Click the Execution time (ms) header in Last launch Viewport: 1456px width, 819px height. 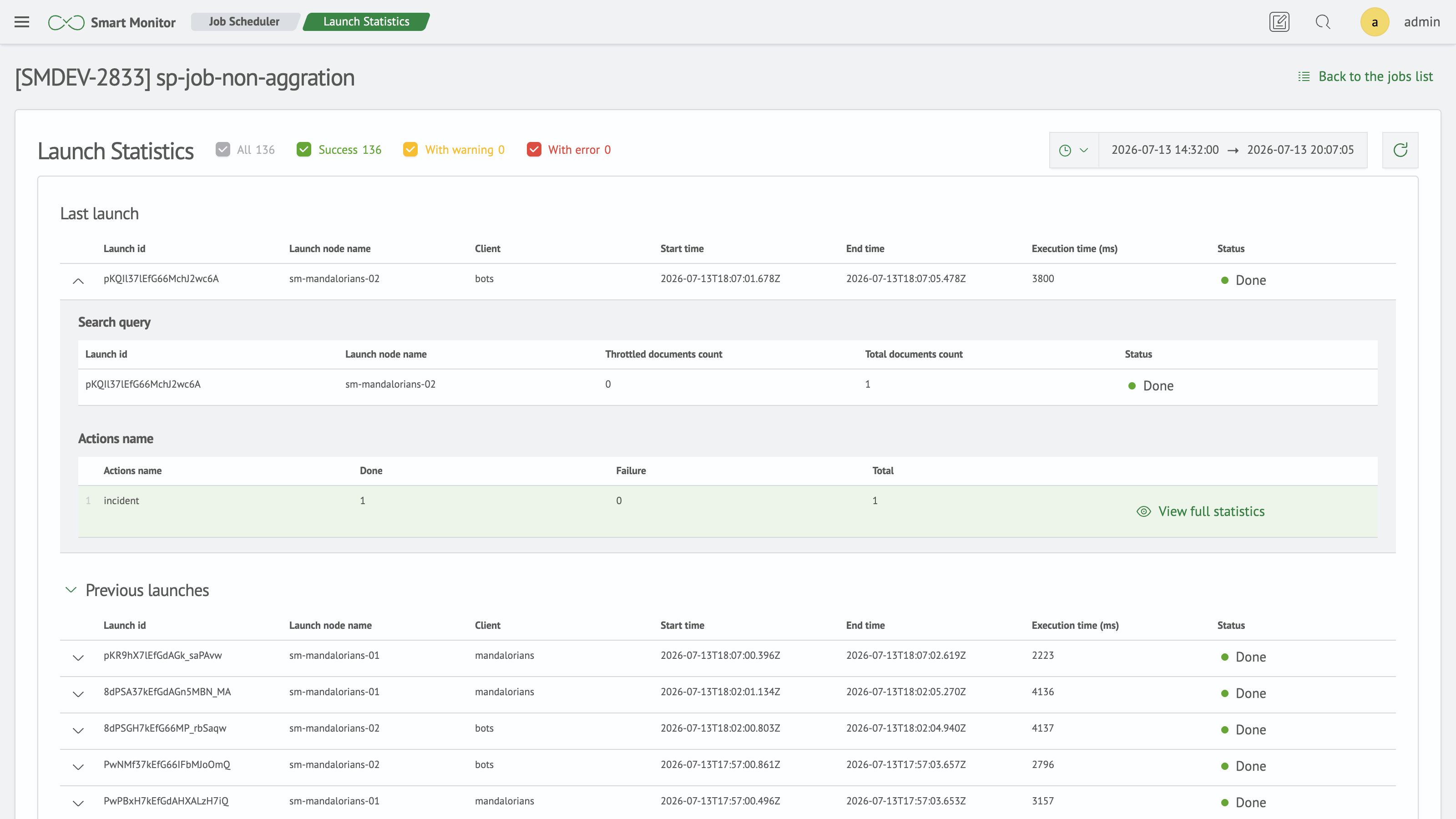click(1074, 249)
